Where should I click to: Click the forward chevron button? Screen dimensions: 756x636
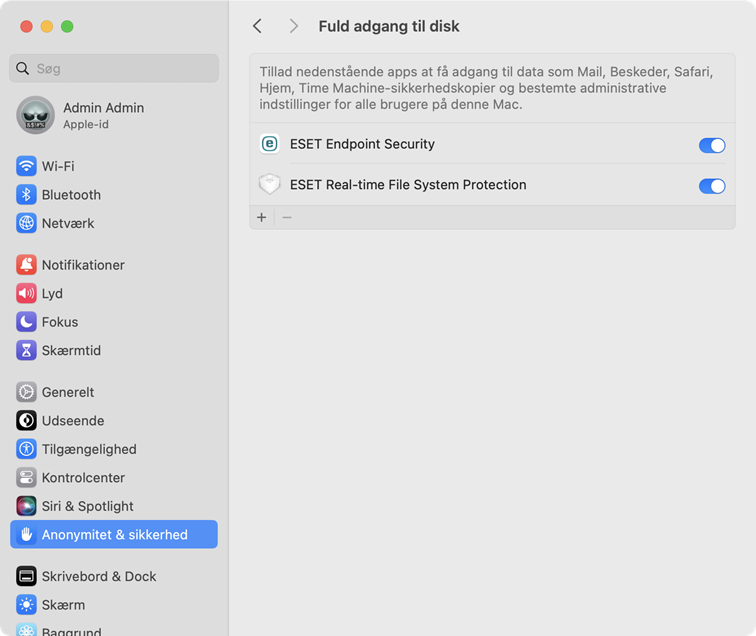293,26
